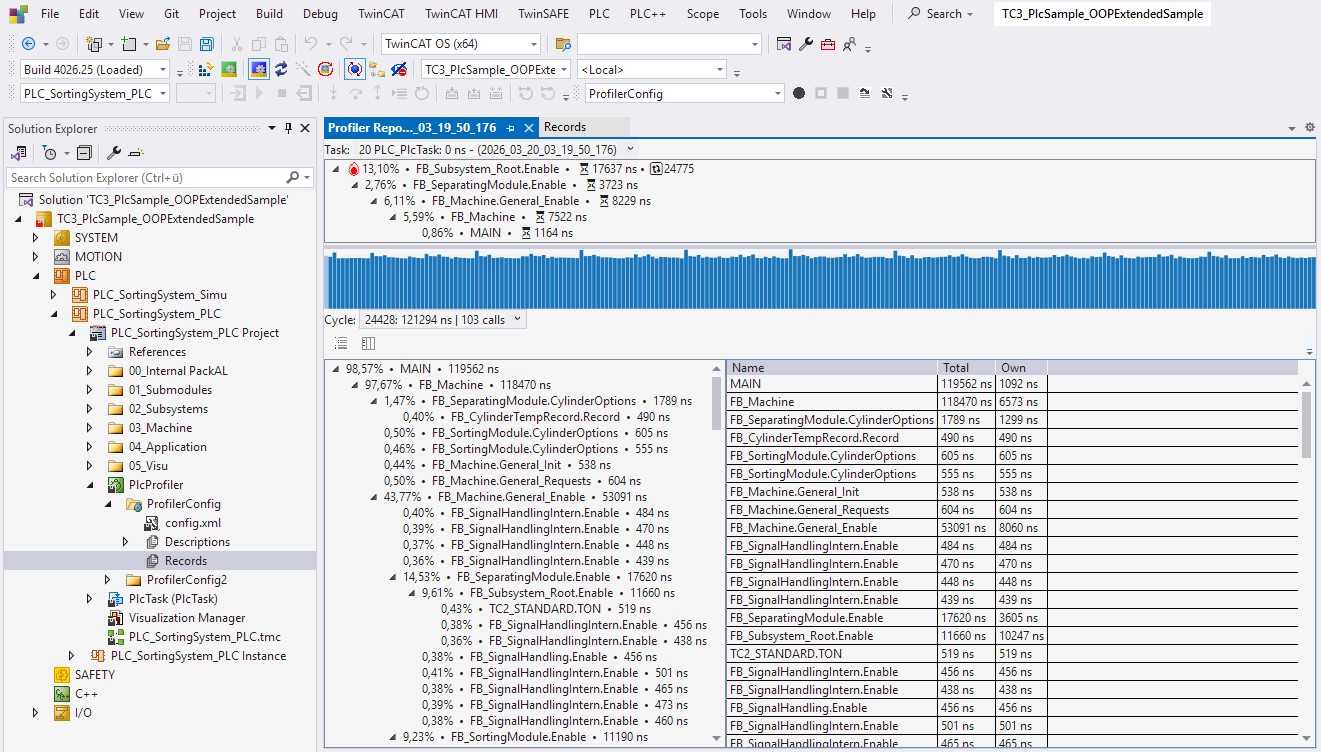Screen dimensions: 1321x752
Task: Collapse the PlcProfiler node
Action: (x=90, y=485)
